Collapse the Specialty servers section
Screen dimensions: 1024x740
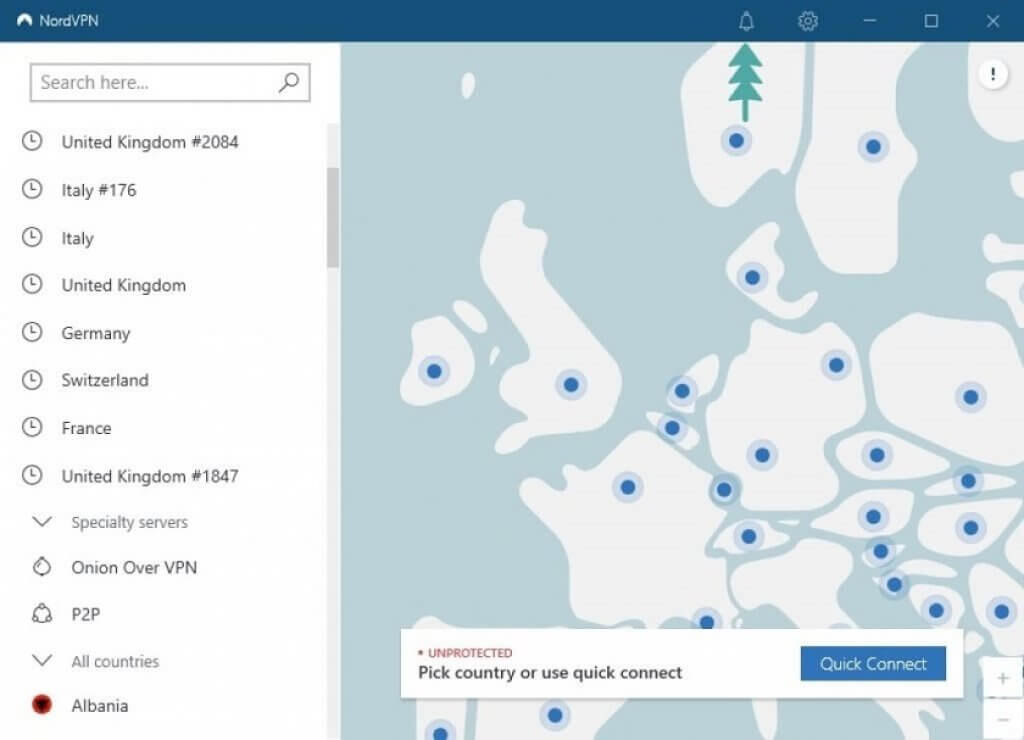point(42,521)
